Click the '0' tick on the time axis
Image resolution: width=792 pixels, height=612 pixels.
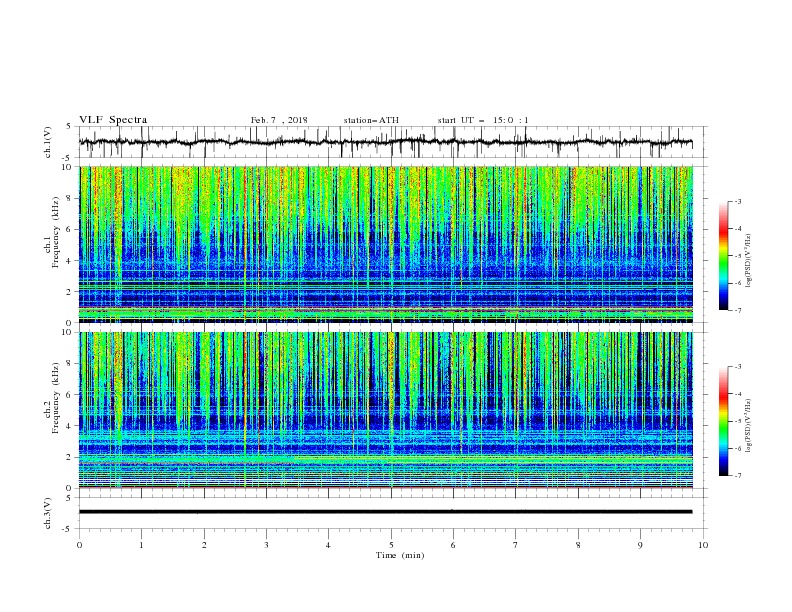pos(79,545)
